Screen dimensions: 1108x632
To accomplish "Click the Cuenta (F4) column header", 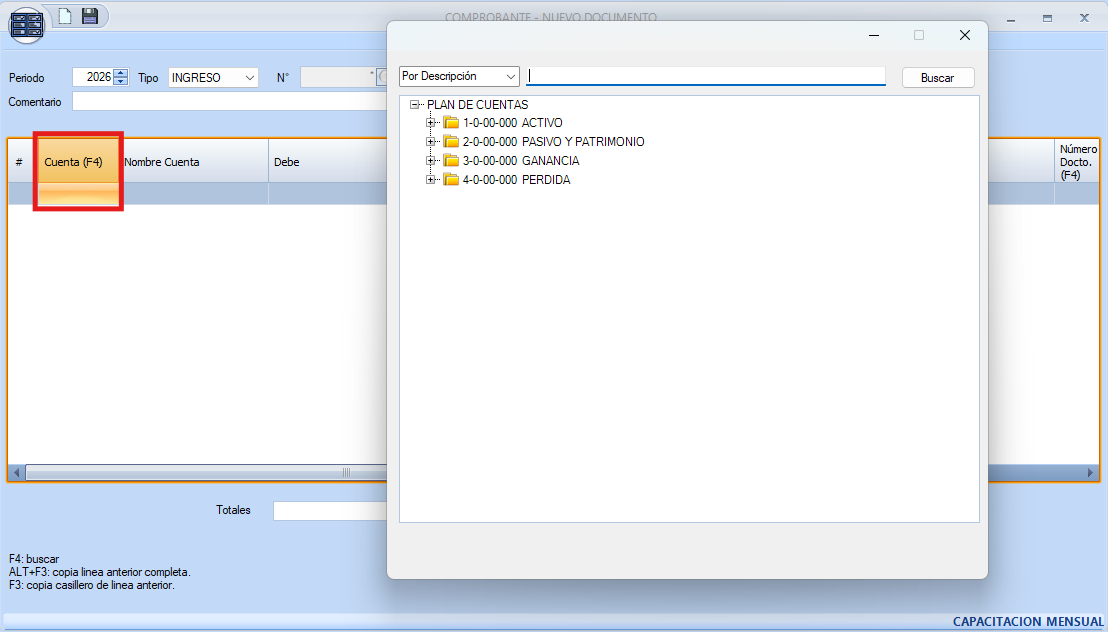I will pos(74,162).
